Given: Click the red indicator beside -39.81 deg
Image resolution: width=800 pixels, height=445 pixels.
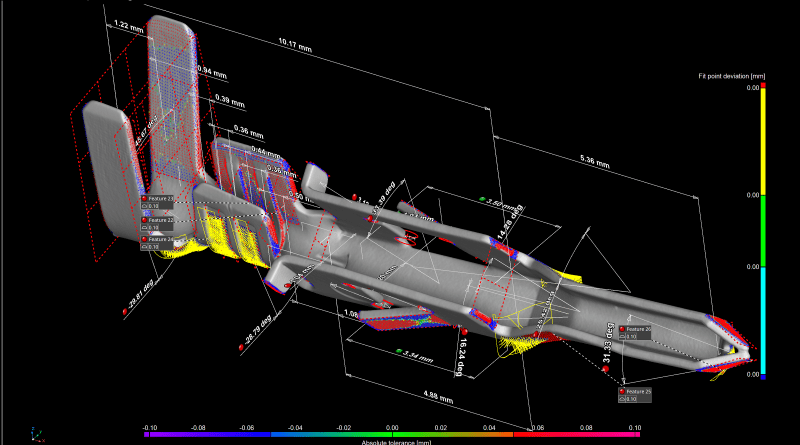Looking at the screenshot, I should click(125, 311).
